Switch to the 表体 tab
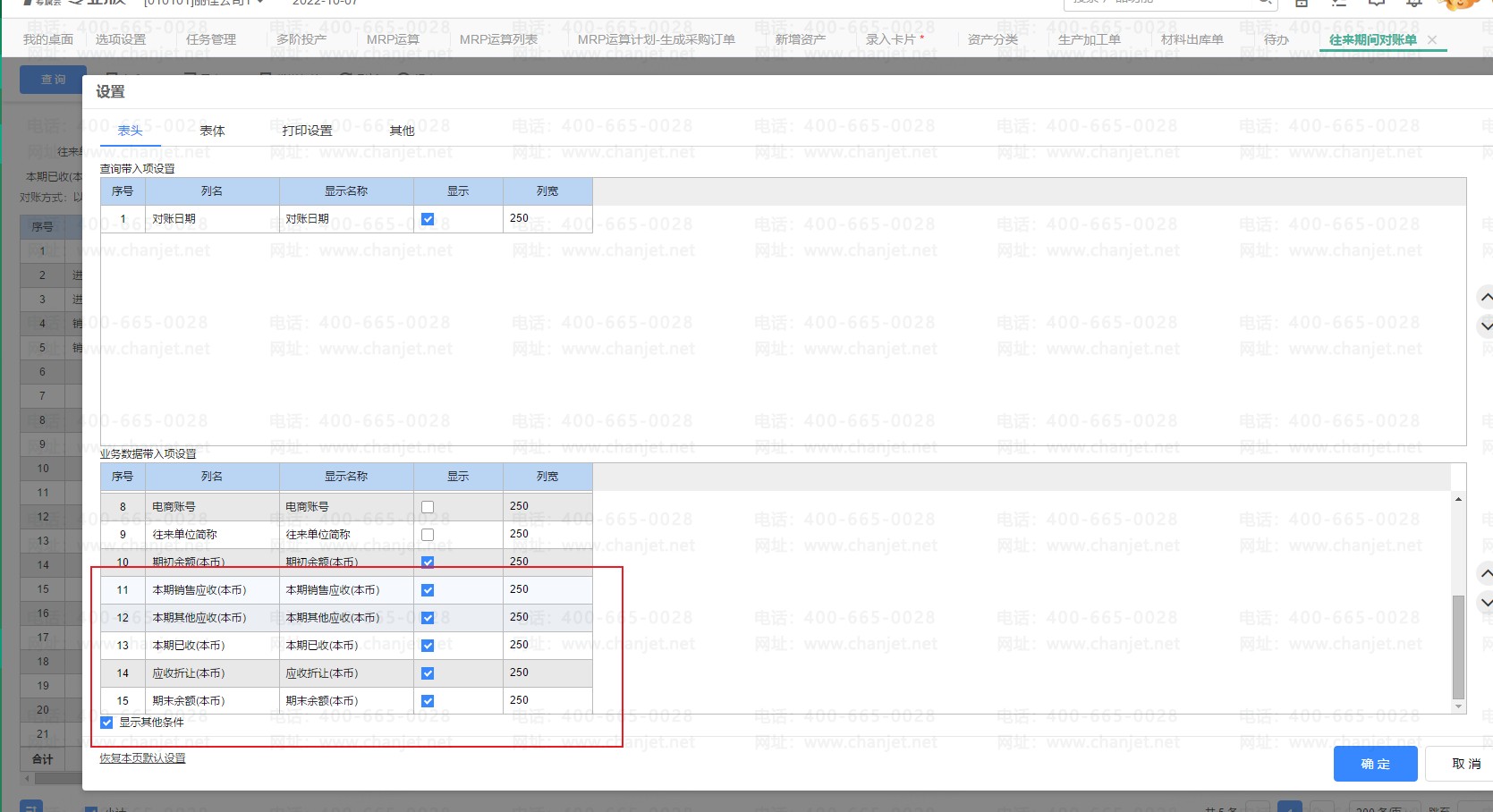The width and height of the screenshot is (1493, 812). pos(212,131)
